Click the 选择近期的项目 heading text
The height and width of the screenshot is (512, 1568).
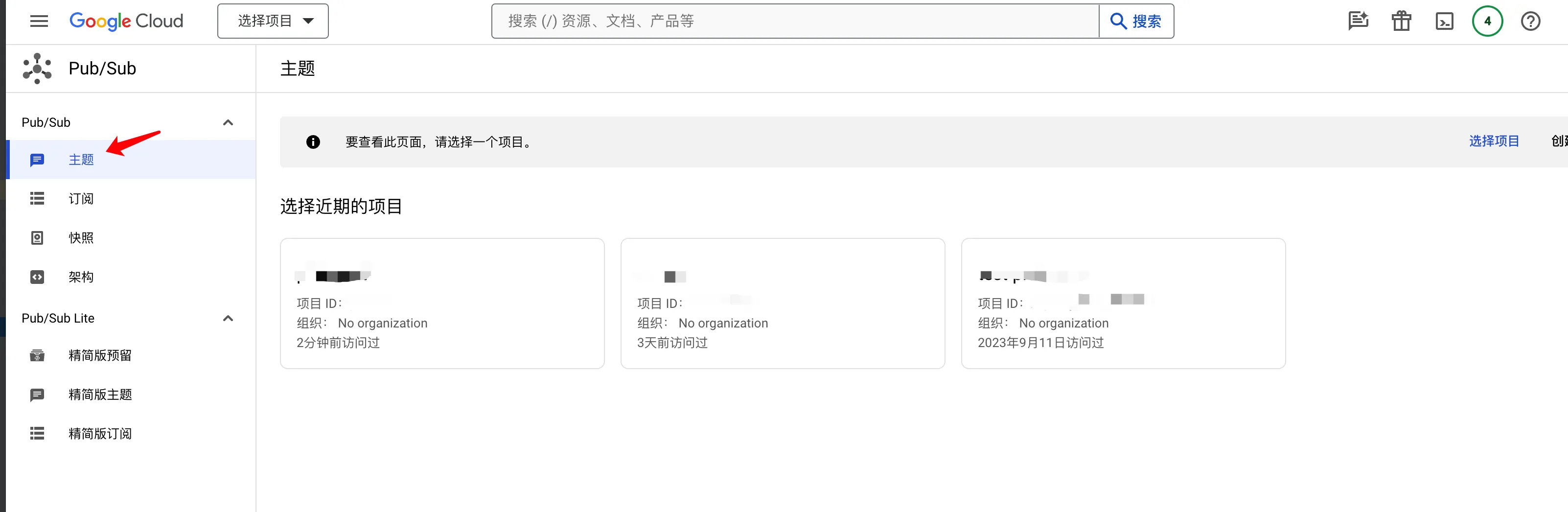point(341,207)
